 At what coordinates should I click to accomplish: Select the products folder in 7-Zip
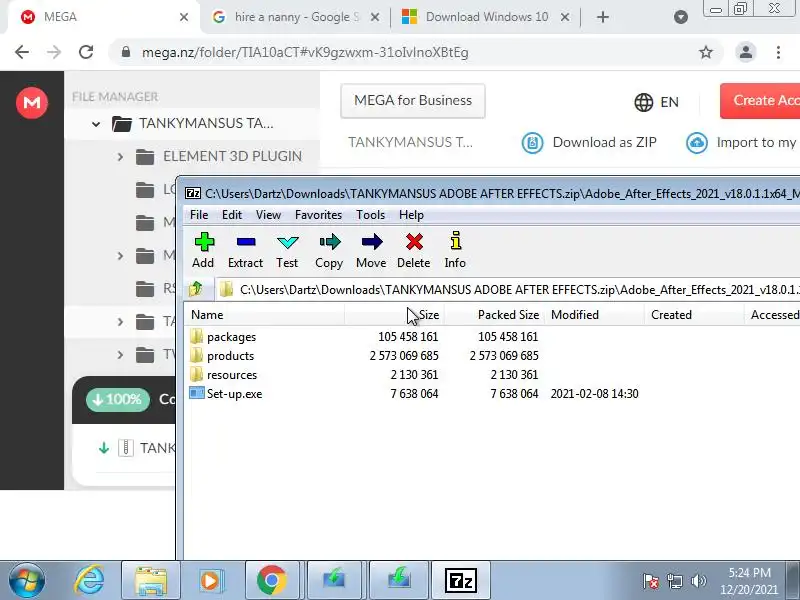[x=230, y=356]
